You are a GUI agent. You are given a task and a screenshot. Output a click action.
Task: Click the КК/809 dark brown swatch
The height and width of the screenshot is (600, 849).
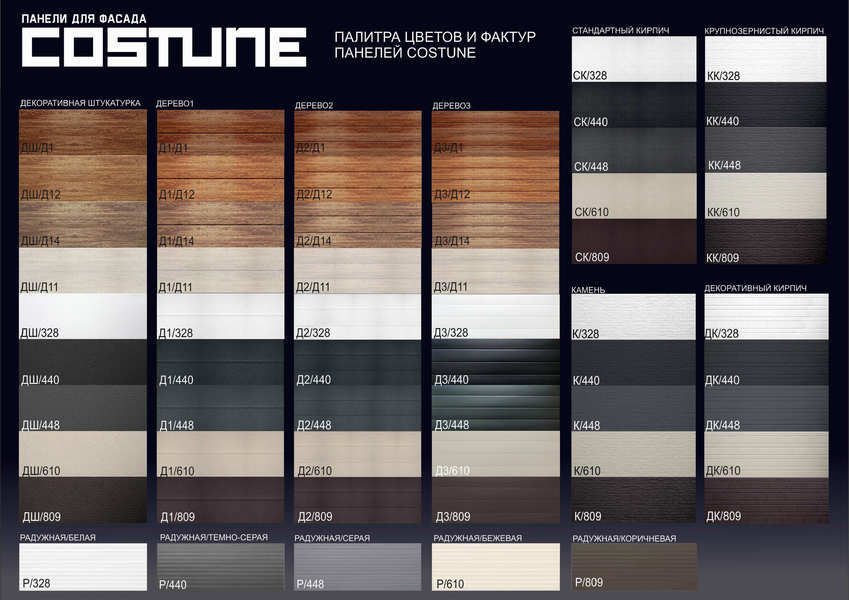(x=766, y=242)
